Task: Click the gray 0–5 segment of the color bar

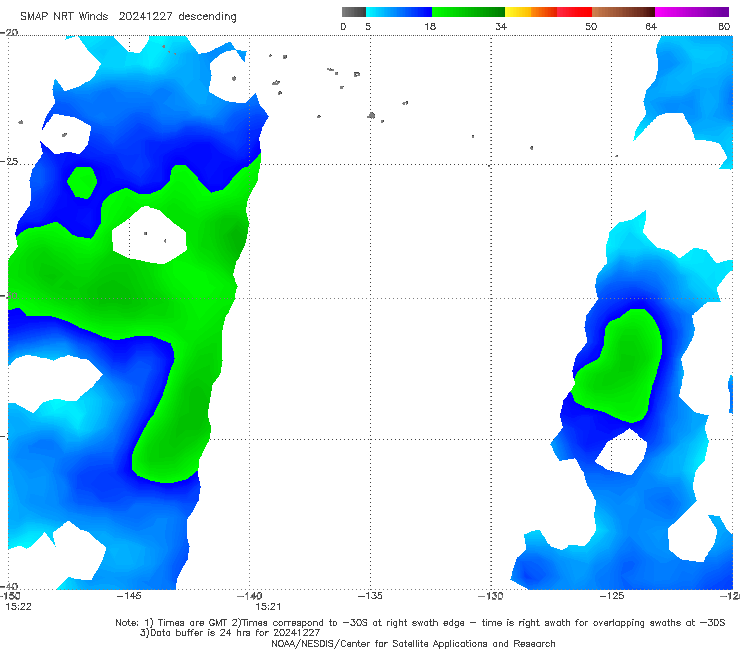Action: pos(353,12)
